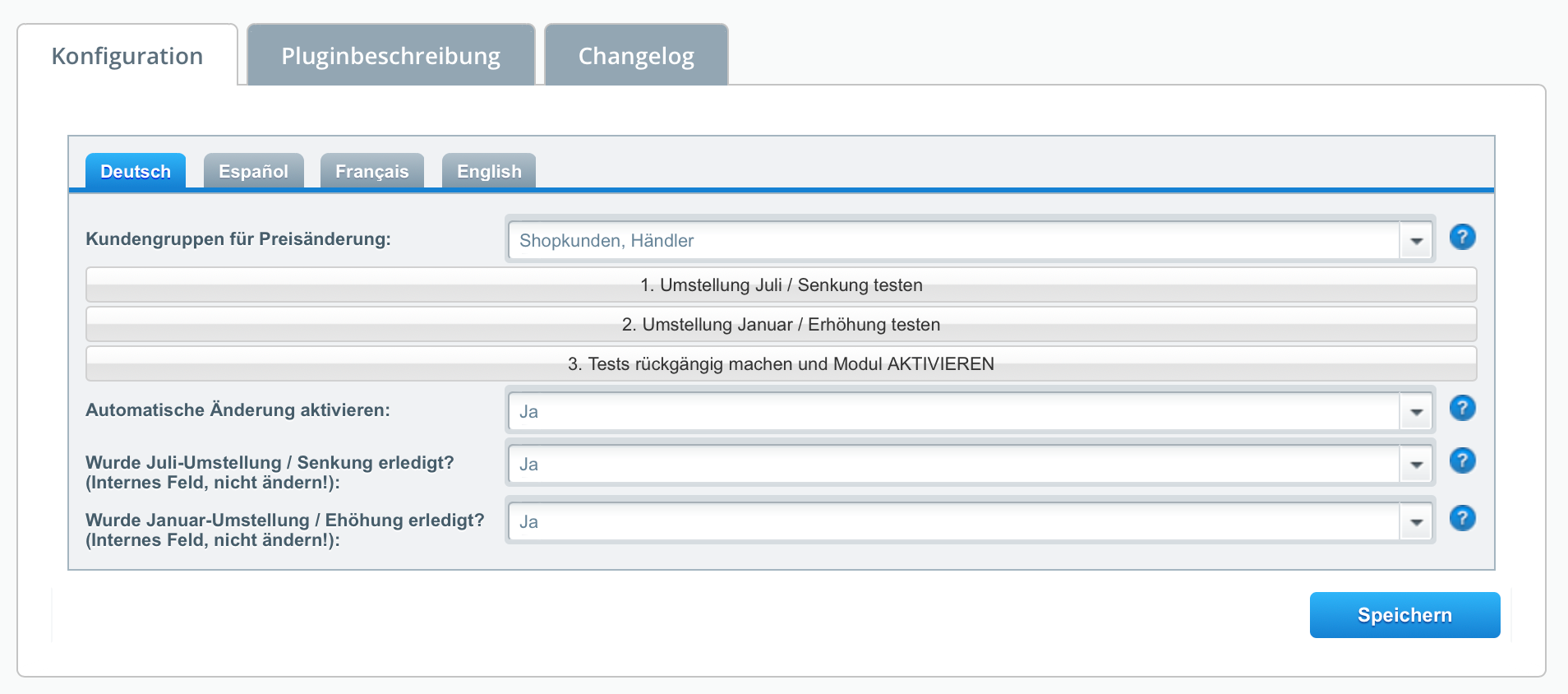Click the 'Wurde Juli-Umstellung / Senkung erledigt?' label
The width and height of the screenshot is (1568, 694).
click(270, 473)
